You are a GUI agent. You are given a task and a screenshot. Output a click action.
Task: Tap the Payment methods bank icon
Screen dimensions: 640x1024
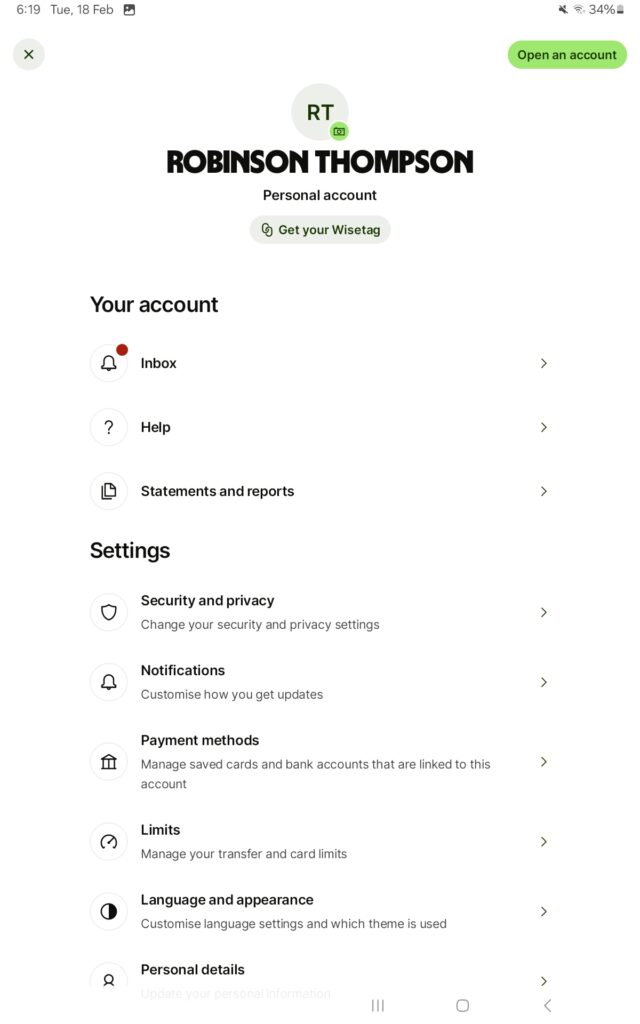pos(109,762)
